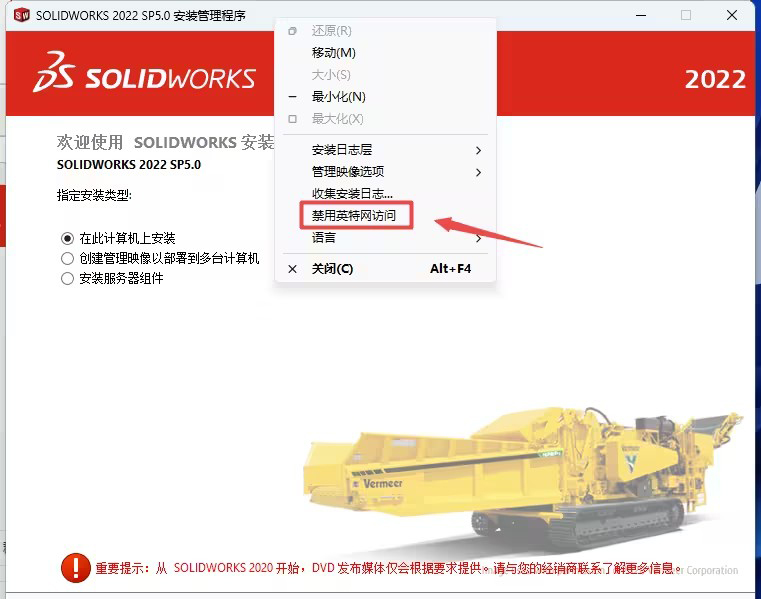The width and height of the screenshot is (761, 599).
Task: Open 管理映像选项 menu entry
Action: pyautogui.click(x=385, y=172)
